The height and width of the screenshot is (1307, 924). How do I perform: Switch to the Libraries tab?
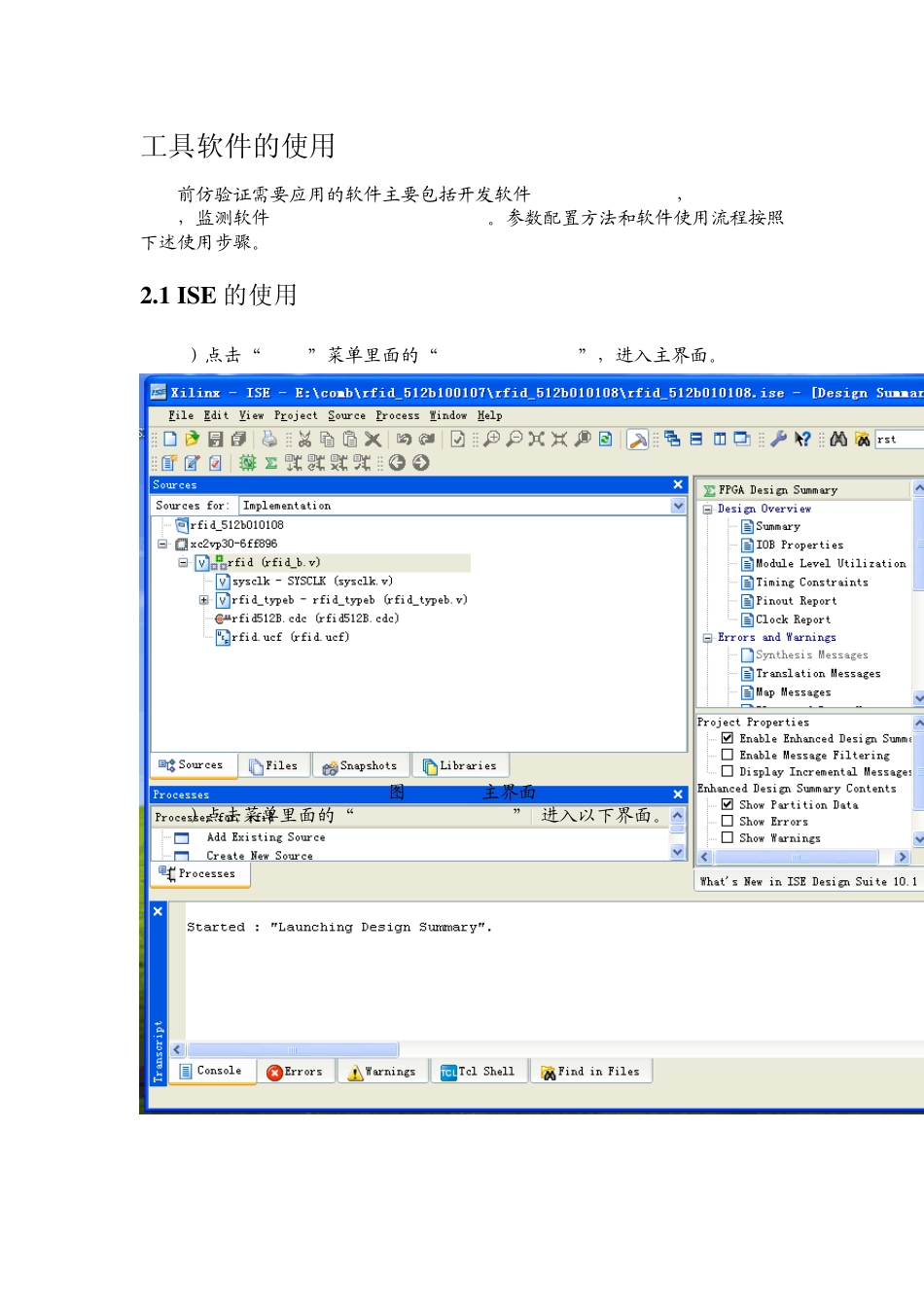click(460, 766)
